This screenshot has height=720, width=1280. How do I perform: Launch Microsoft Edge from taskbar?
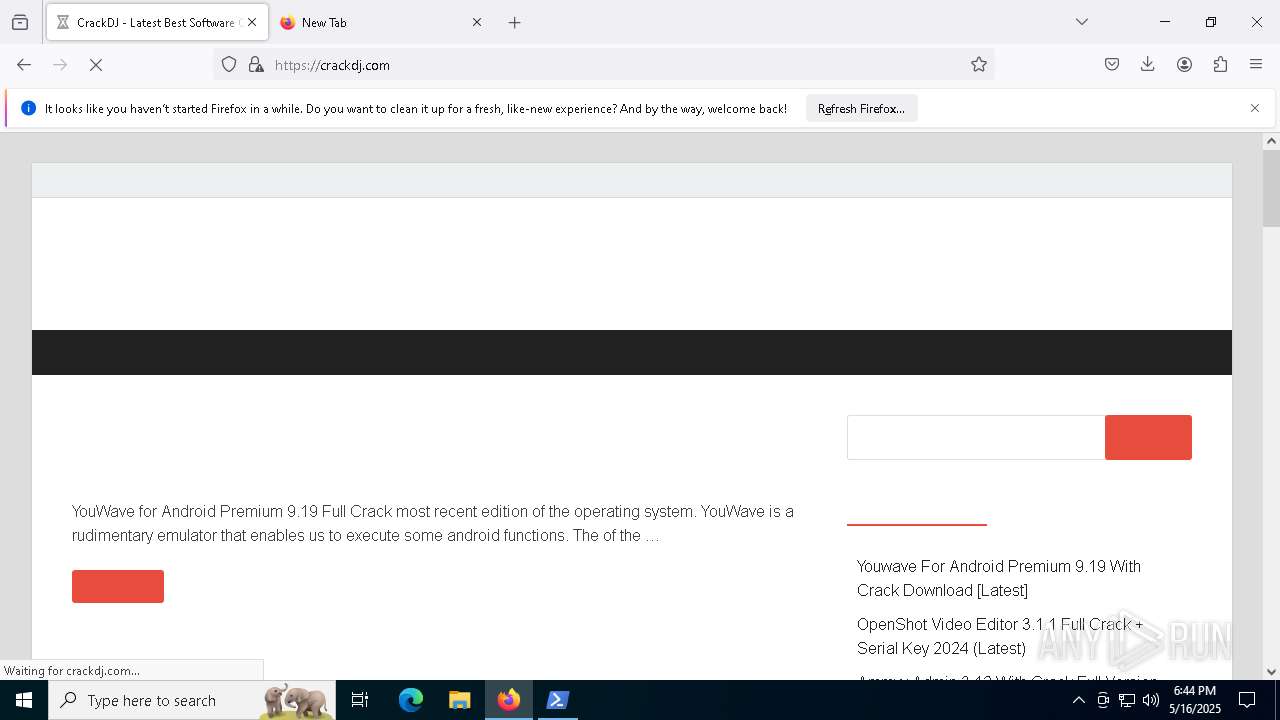411,700
